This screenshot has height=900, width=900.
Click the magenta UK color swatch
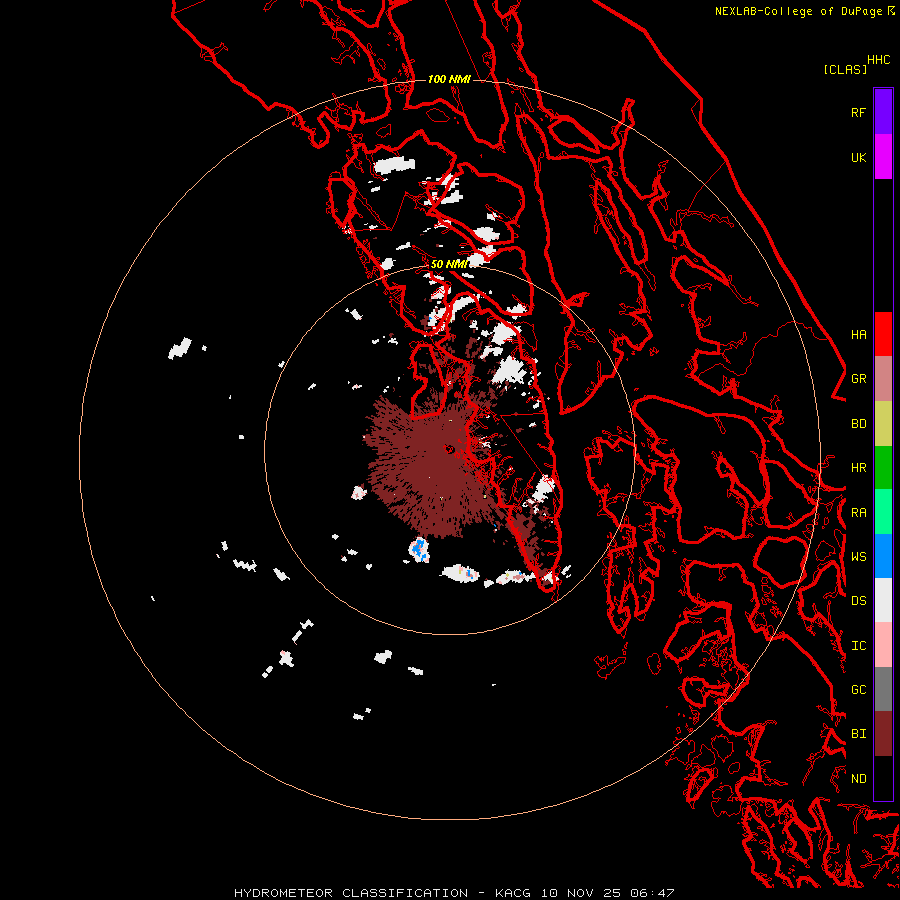883,157
